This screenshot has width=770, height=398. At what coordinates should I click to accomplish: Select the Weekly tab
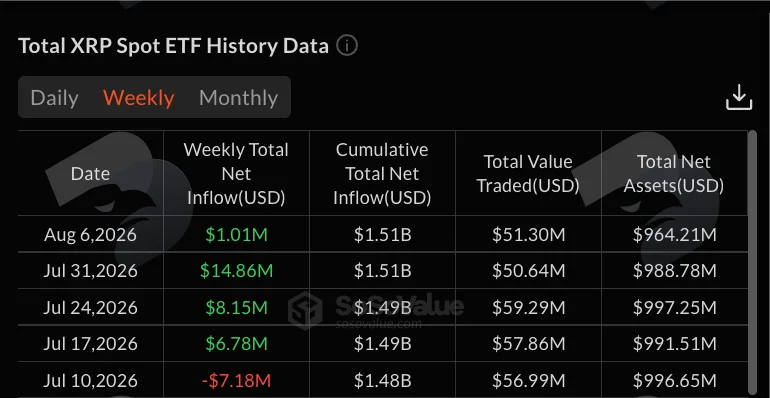138,98
